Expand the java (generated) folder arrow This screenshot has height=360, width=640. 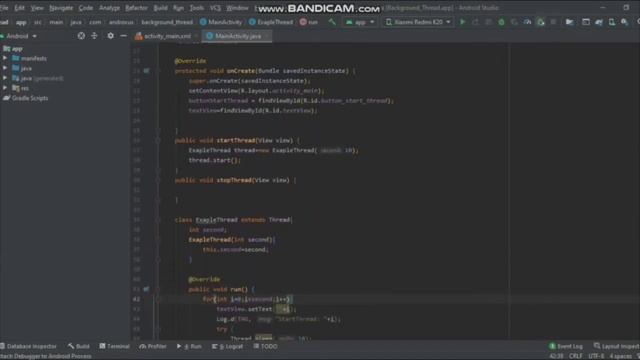5,78
